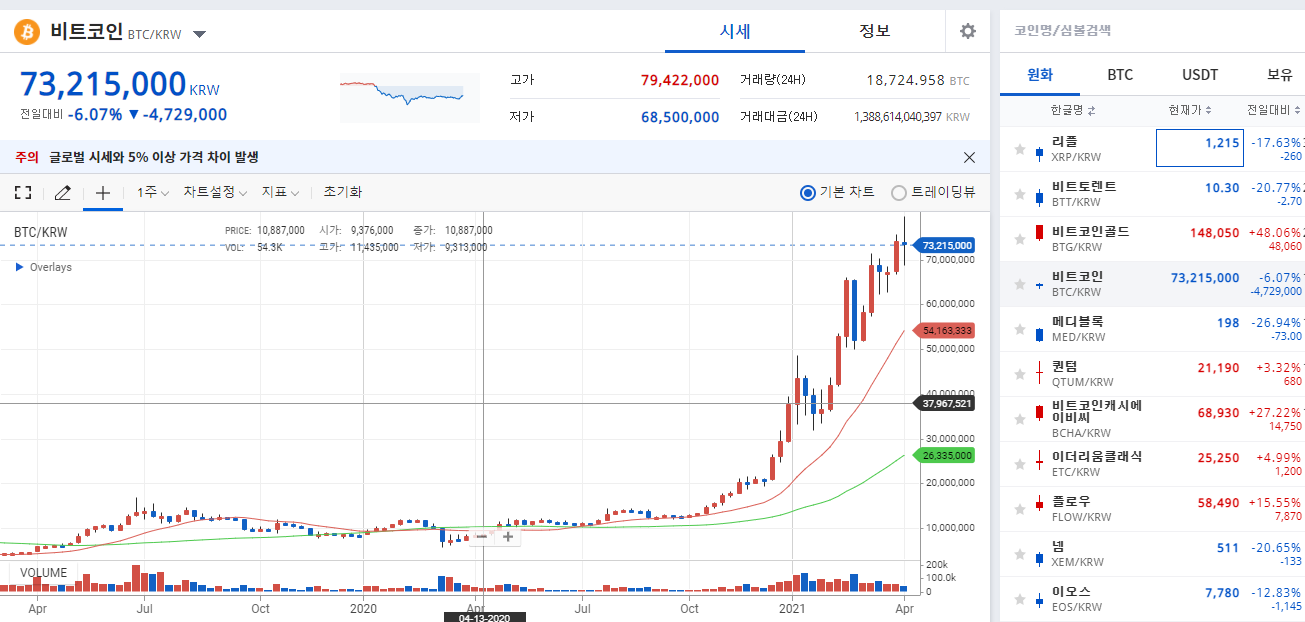Click the 73,215,000 current price tag on axis

coord(943,244)
